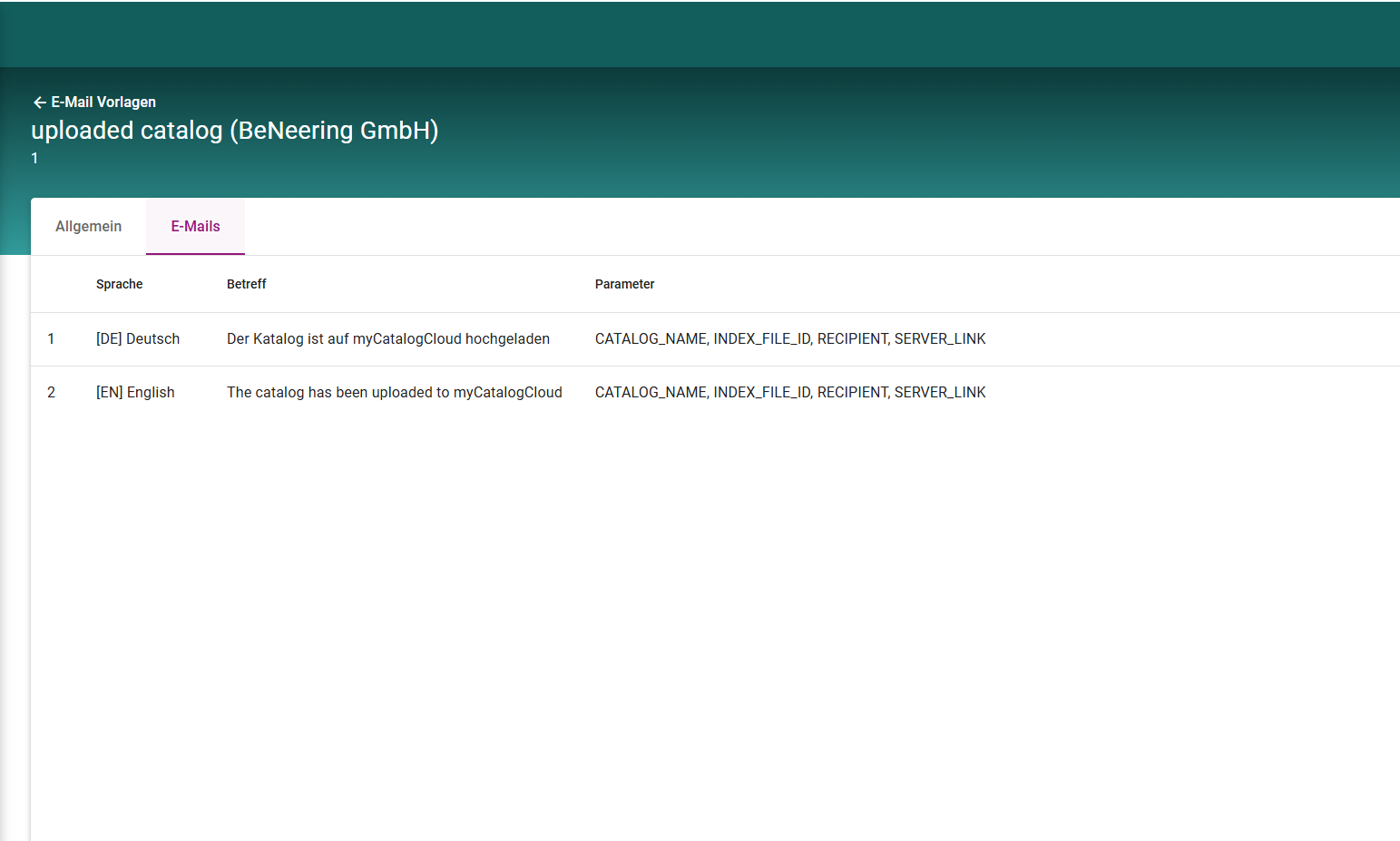Click the Betreff column header
The height and width of the screenshot is (841, 1400).
click(247, 284)
